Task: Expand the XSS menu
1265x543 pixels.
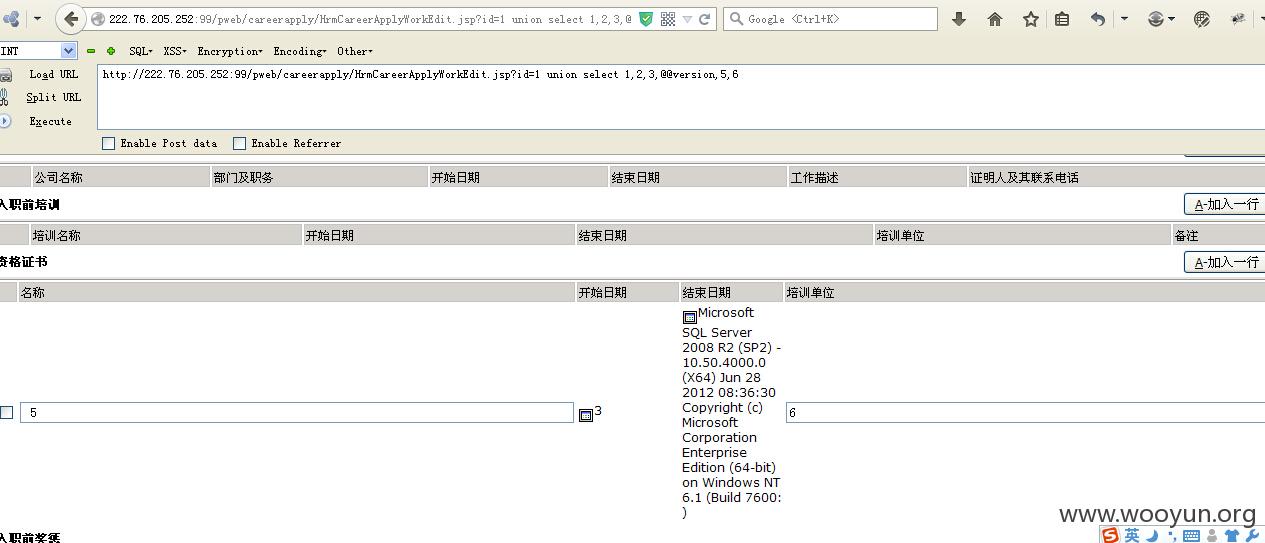Action: (174, 51)
